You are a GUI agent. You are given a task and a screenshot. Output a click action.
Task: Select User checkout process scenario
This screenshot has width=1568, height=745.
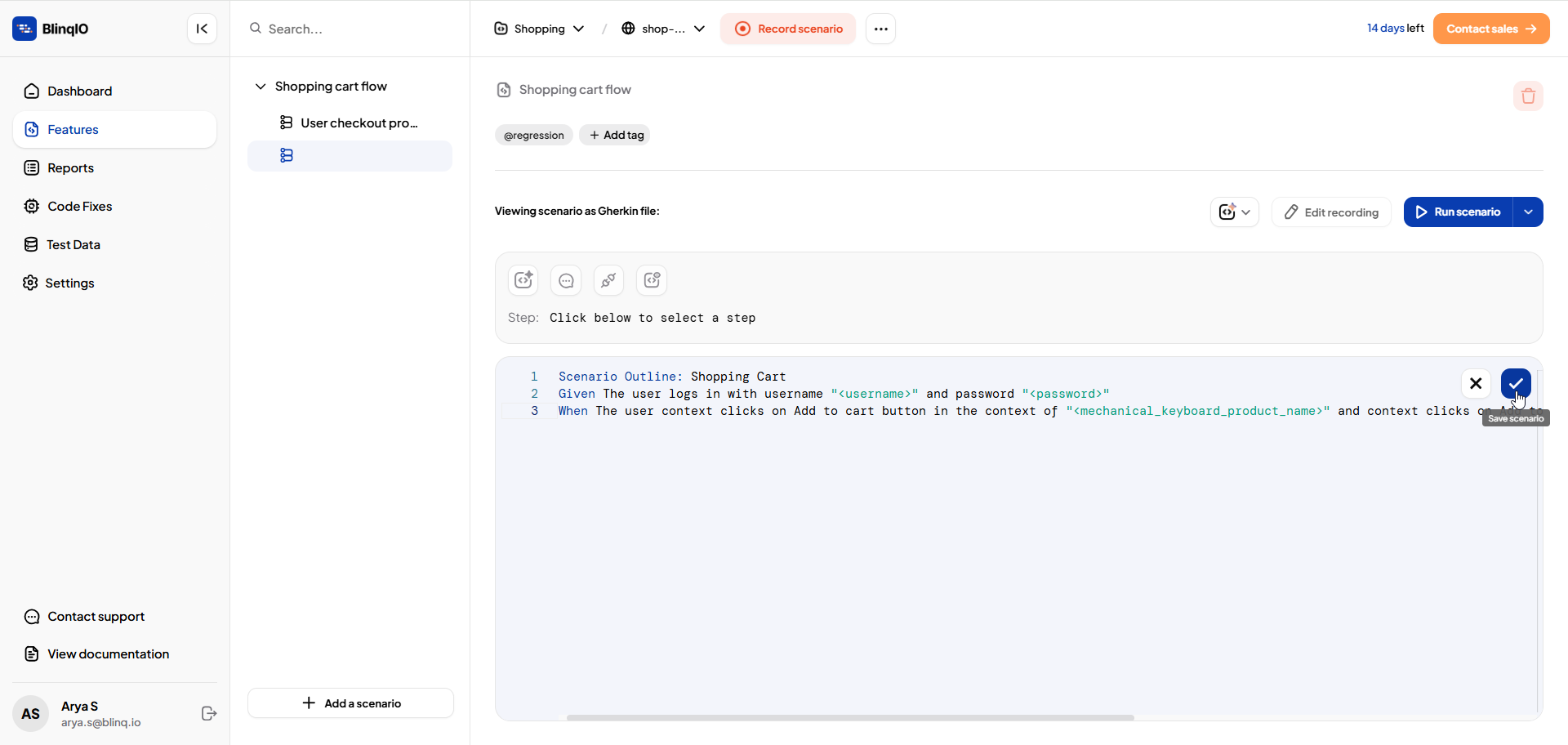(350, 123)
